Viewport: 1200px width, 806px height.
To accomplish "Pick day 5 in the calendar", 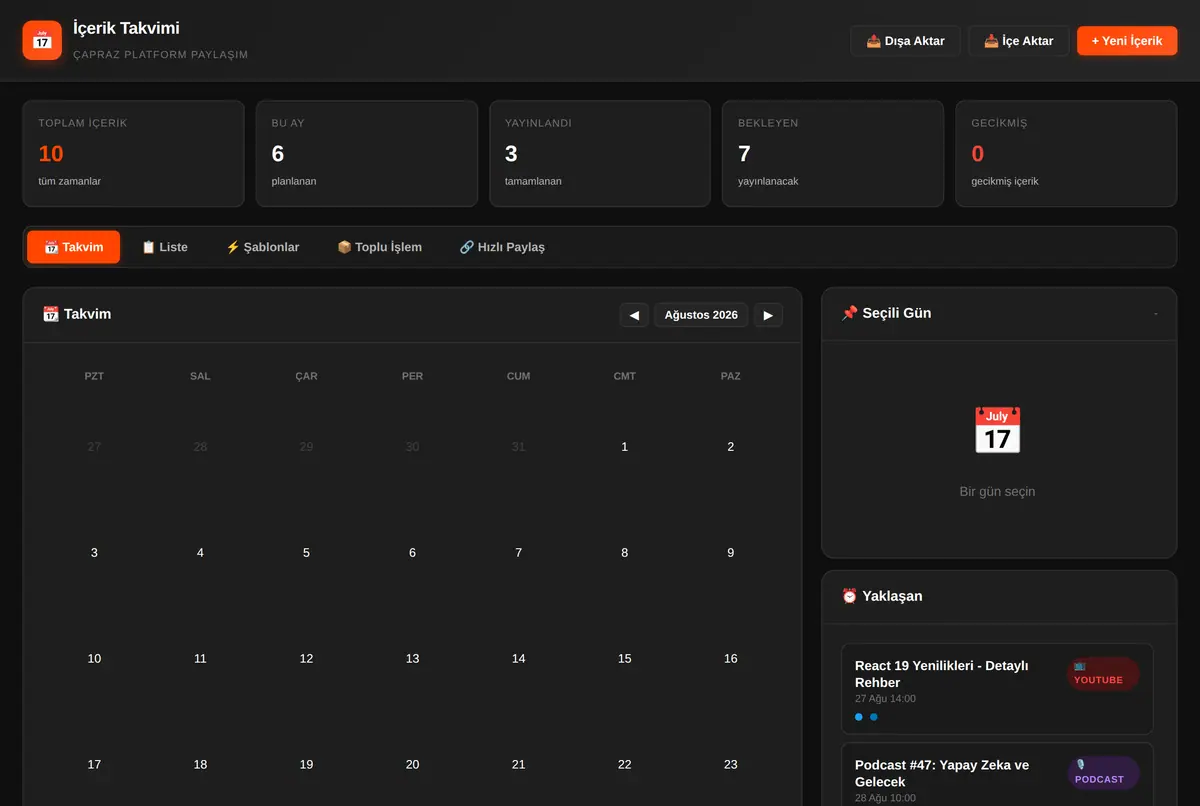I will 306,553.
